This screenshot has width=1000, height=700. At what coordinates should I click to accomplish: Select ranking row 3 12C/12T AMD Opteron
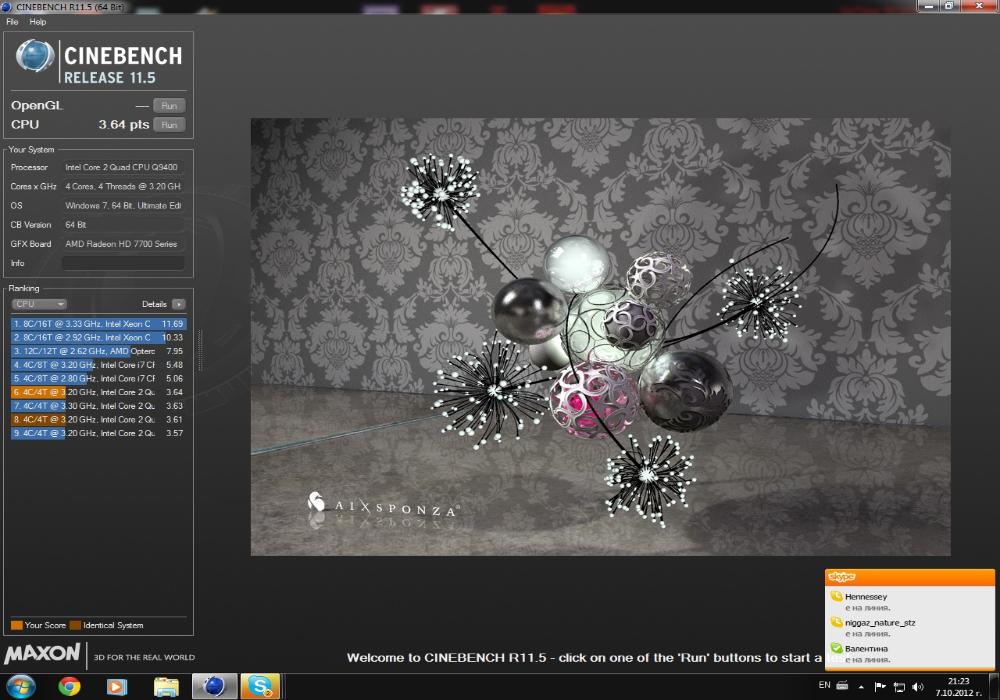[x=99, y=351]
